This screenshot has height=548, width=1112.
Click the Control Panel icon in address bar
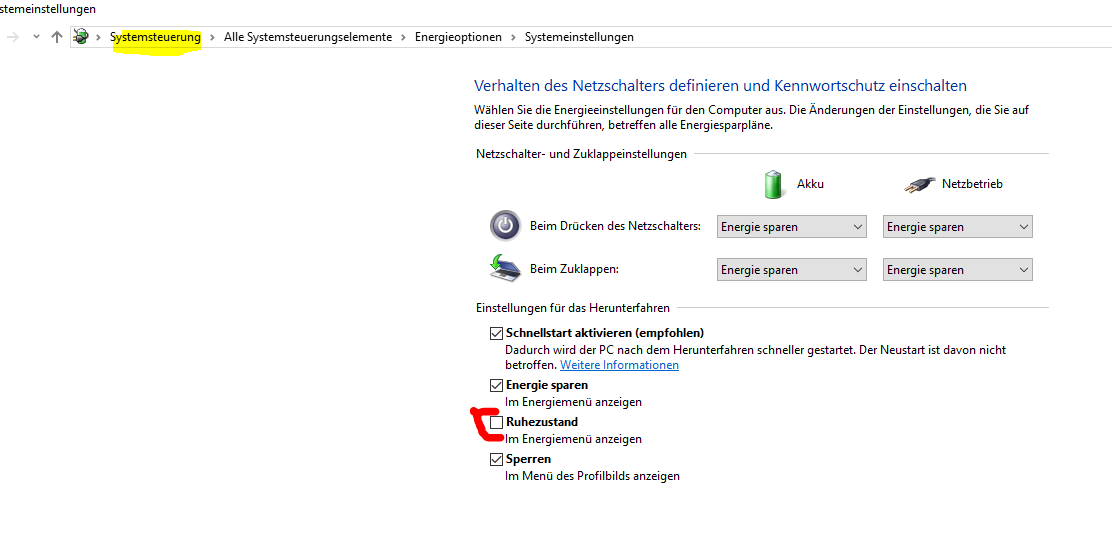point(81,37)
